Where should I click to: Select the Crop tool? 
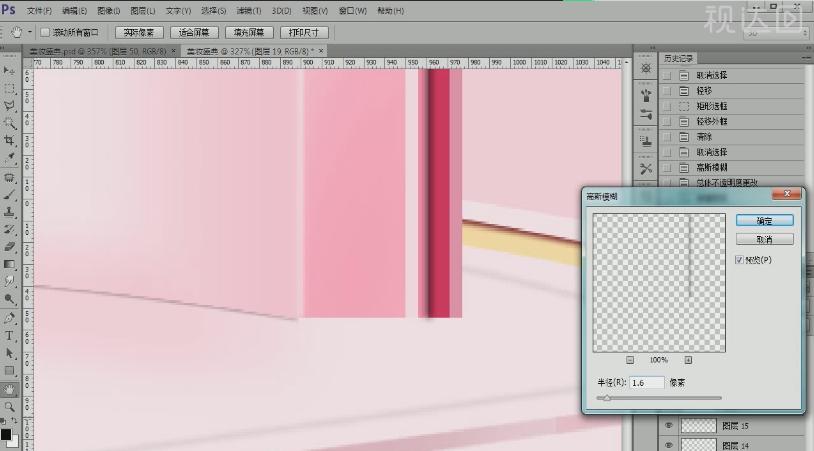[10, 140]
